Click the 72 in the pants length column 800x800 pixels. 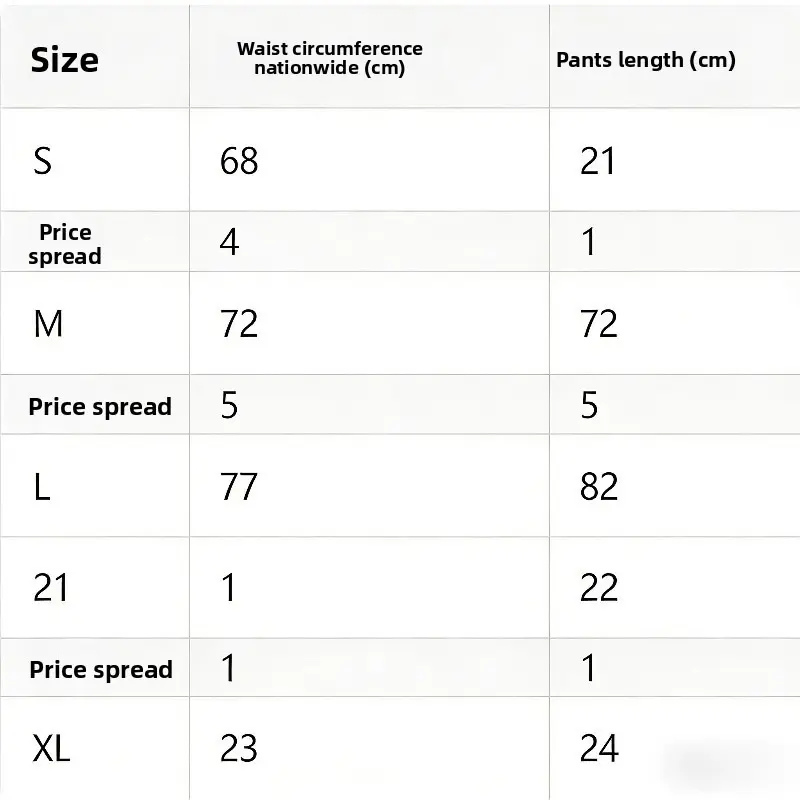click(598, 324)
